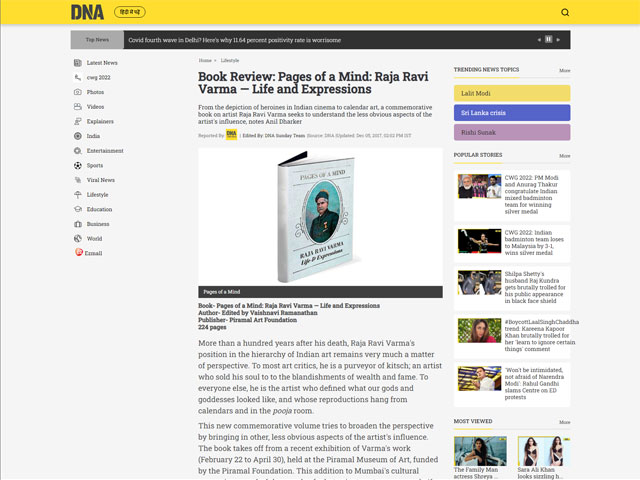The width and height of the screenshot is (640, 480).
Task: Read Indian badminton team loses story
Action: click(534, 243)
